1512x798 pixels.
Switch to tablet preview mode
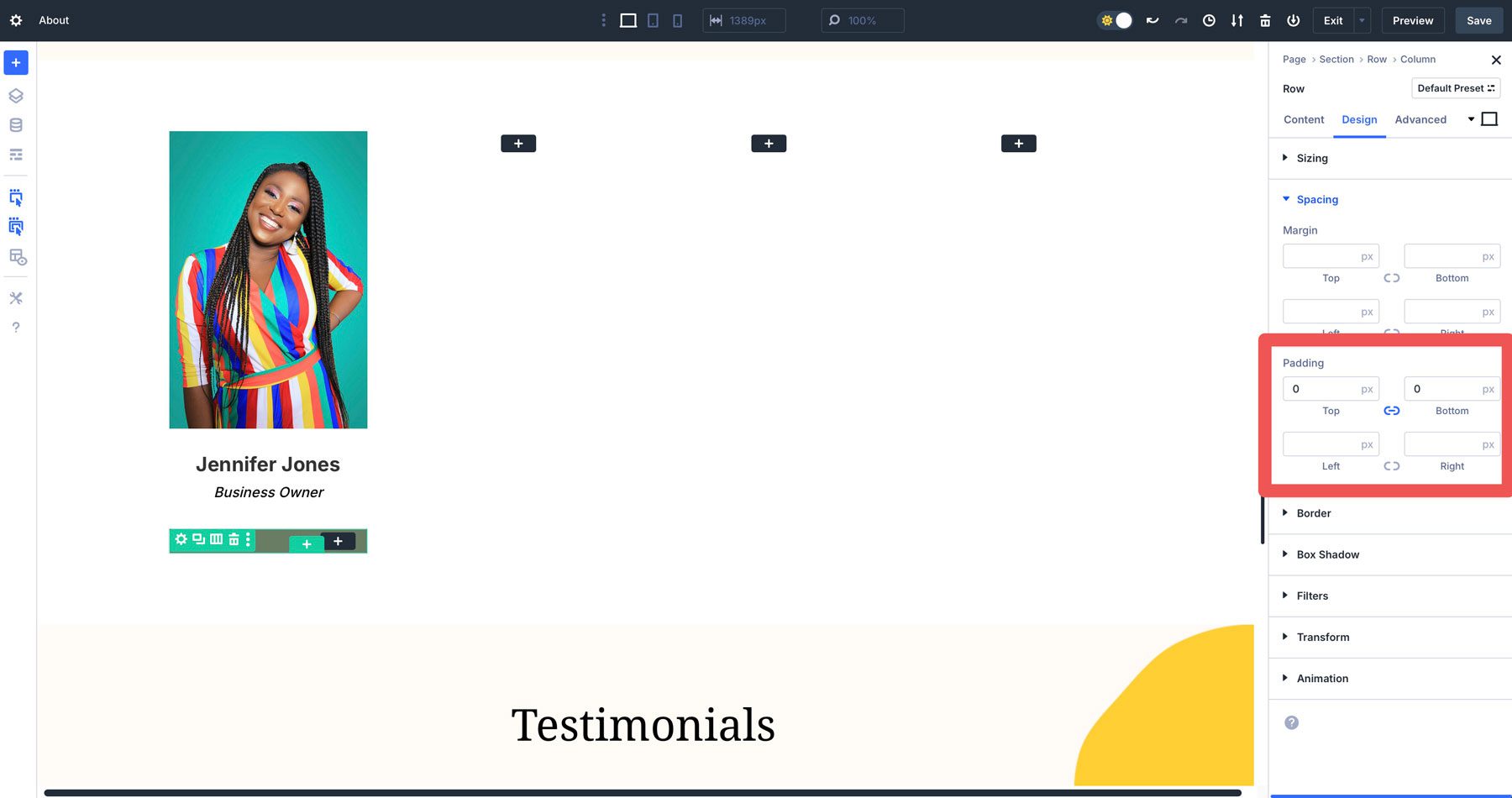click(x=653, y=20)
